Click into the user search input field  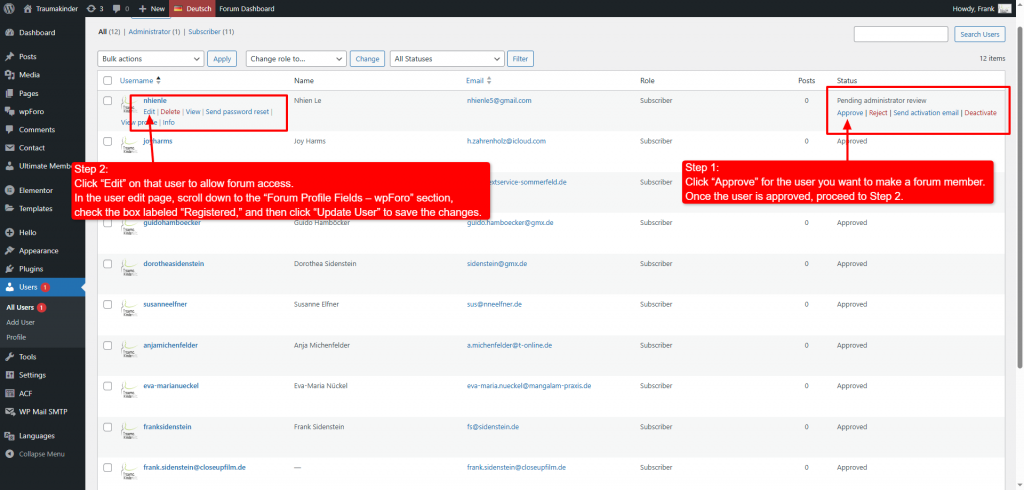click(x=900, y=34)
